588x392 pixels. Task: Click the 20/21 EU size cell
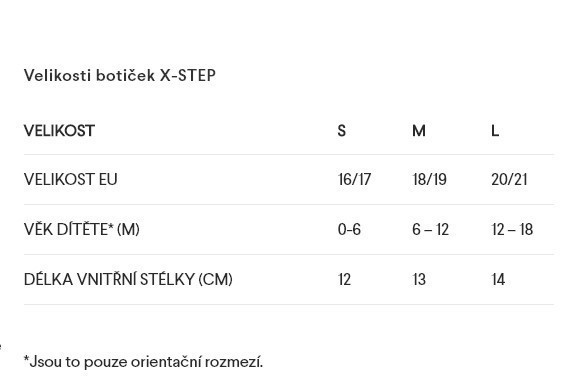coord(509,179)
